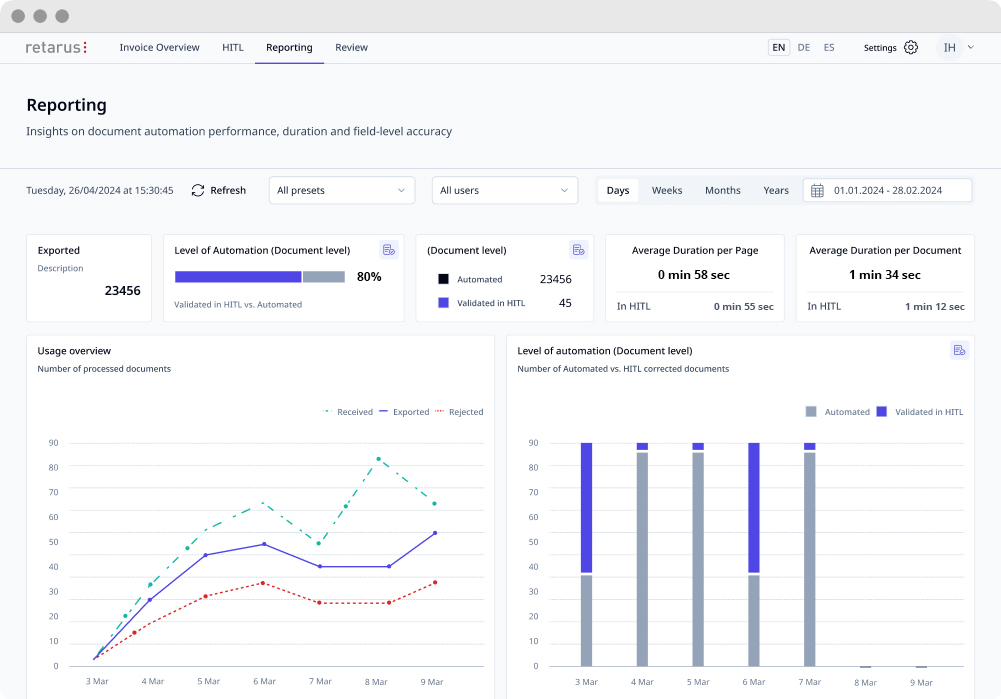Click the Settings gear icon

pos(911,47)
